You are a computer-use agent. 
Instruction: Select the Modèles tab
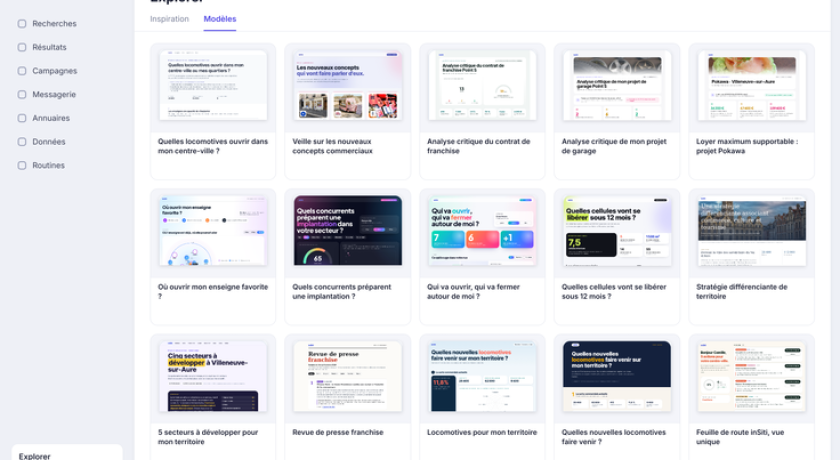(x=220, y=19)
